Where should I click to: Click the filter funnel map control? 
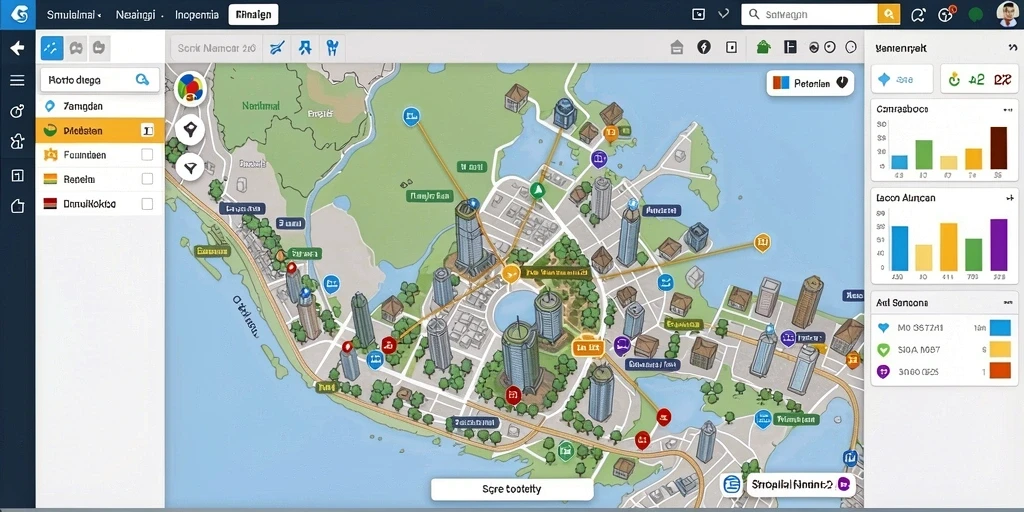coord(190,168)
